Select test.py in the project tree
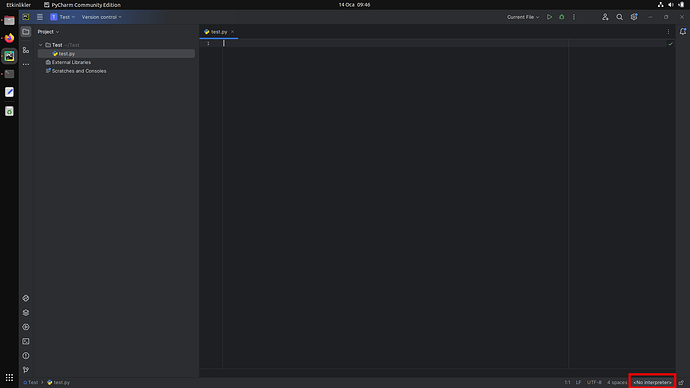Screen dimensions: 690x388 [x=116, y=54]
